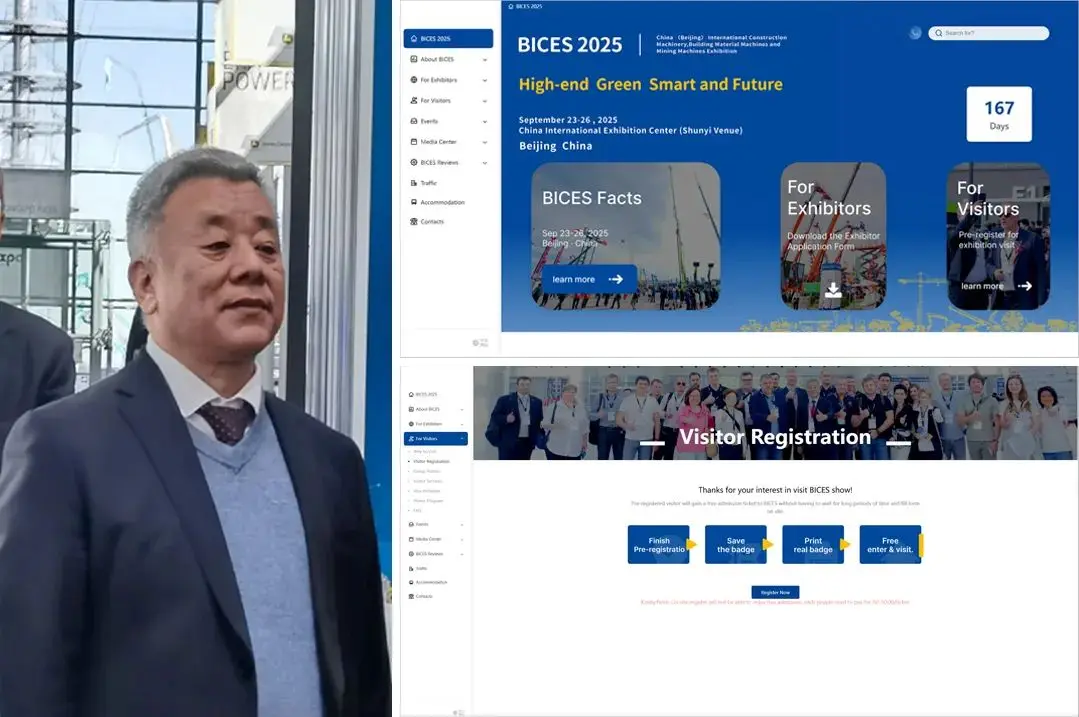Click learn more on BICES Facts card
The width and height of the screenshot is (1079, 717).
[x=589, y=279]
